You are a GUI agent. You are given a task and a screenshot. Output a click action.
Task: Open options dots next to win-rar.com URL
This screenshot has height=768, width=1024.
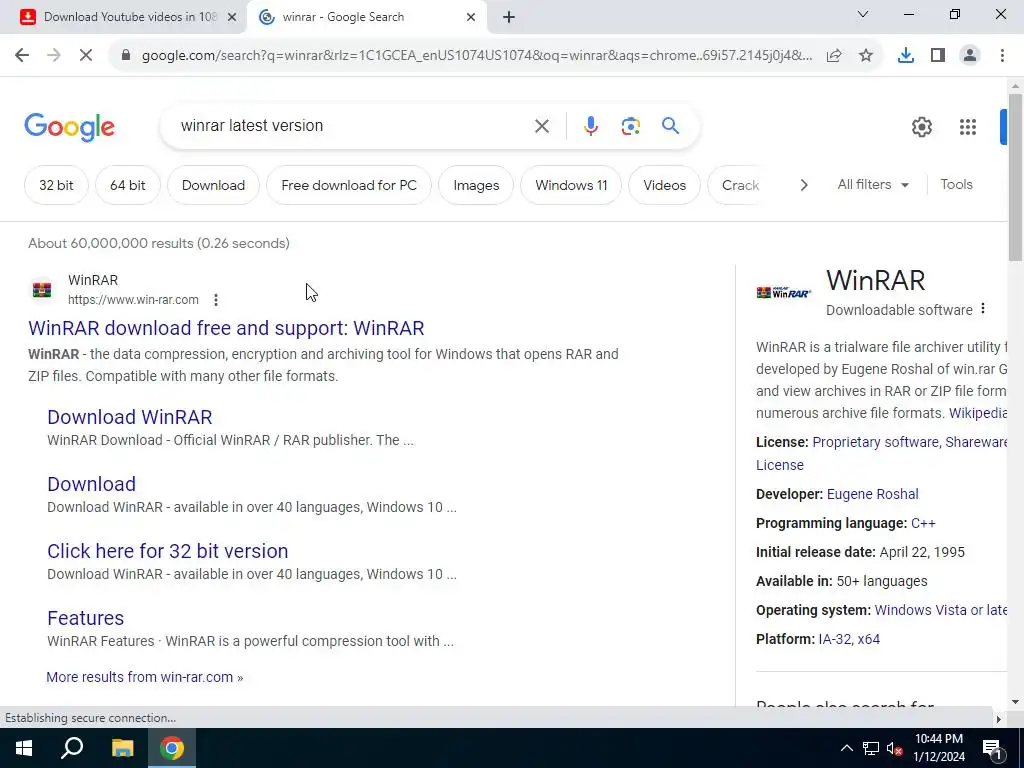(216, 300)
